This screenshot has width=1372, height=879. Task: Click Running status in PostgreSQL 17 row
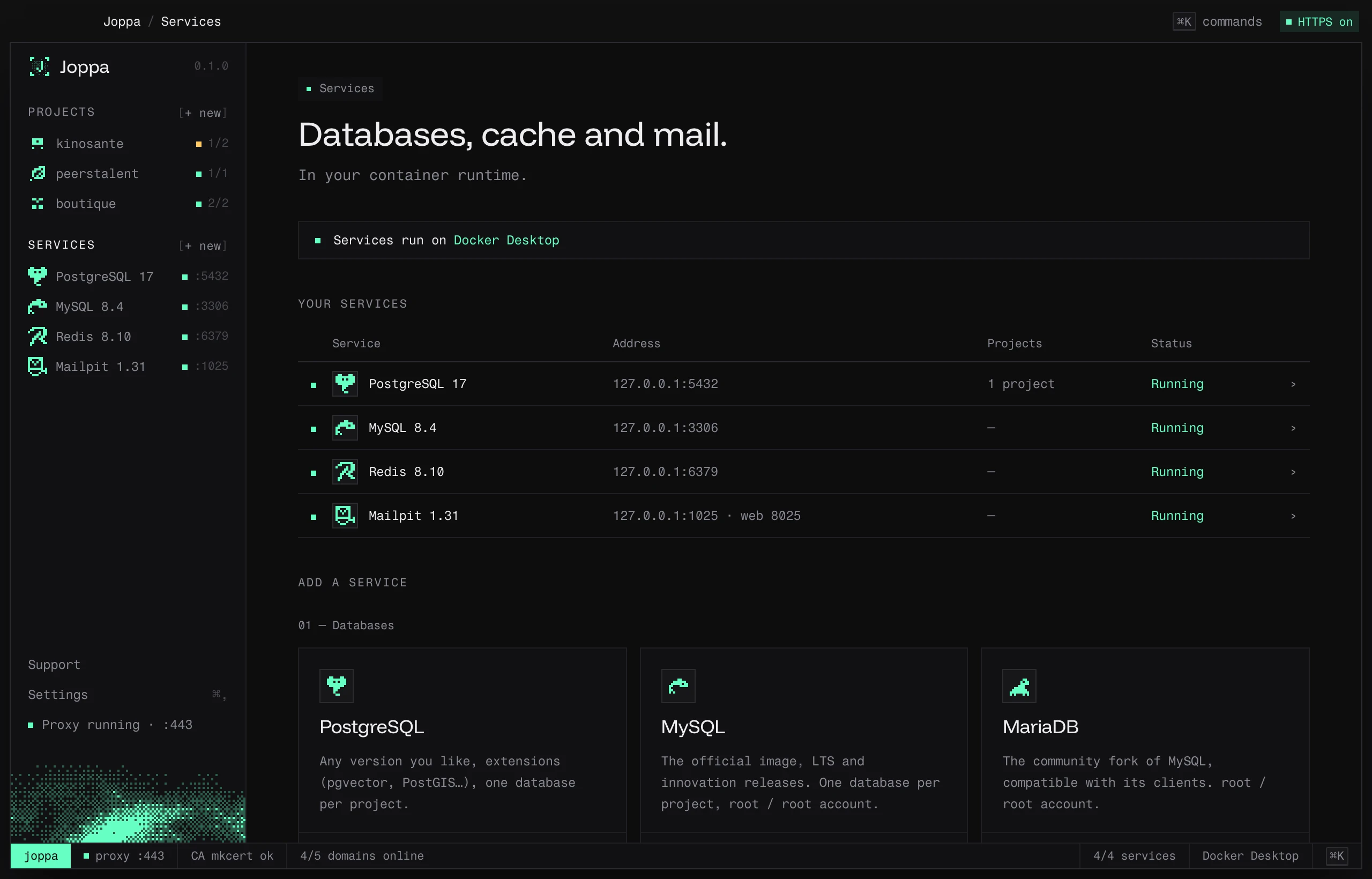click(x=1177, y=384)
